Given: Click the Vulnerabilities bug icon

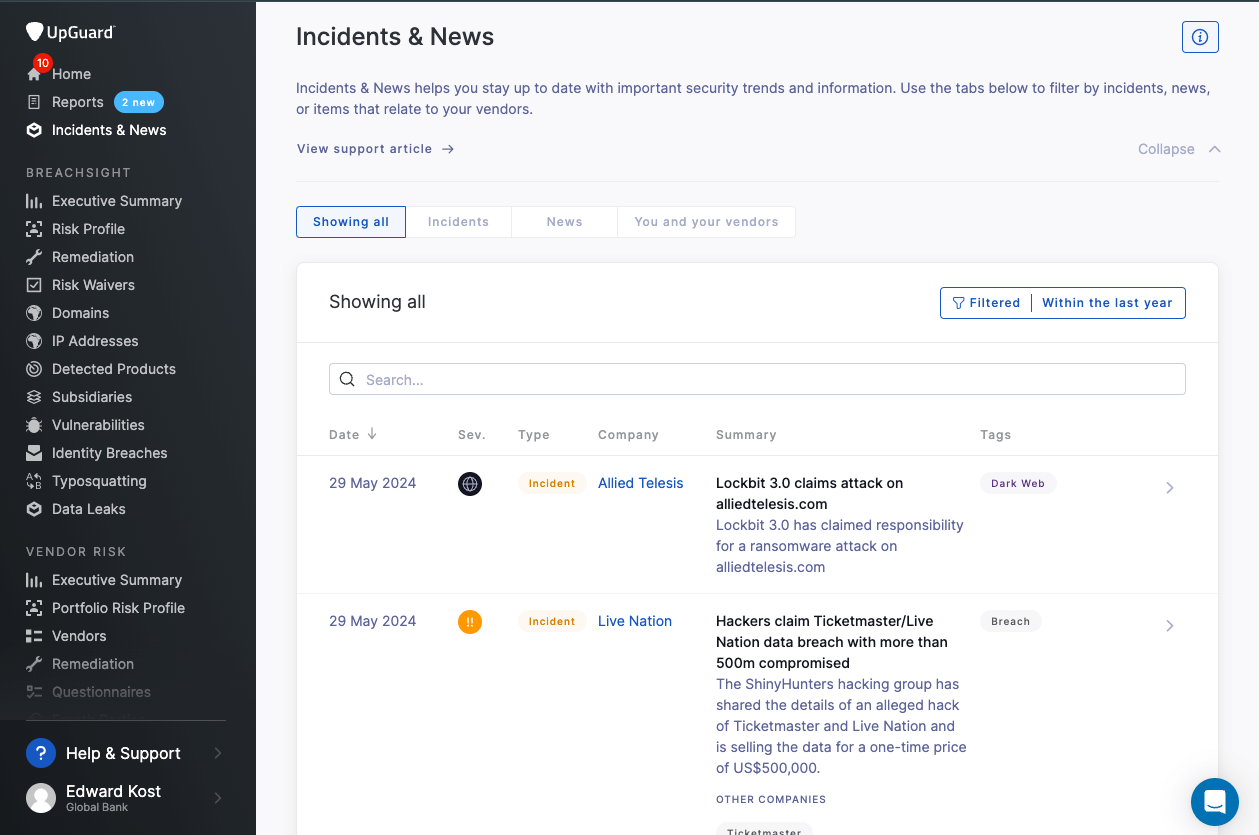Looking at the screenshot, I should [34, 425].
